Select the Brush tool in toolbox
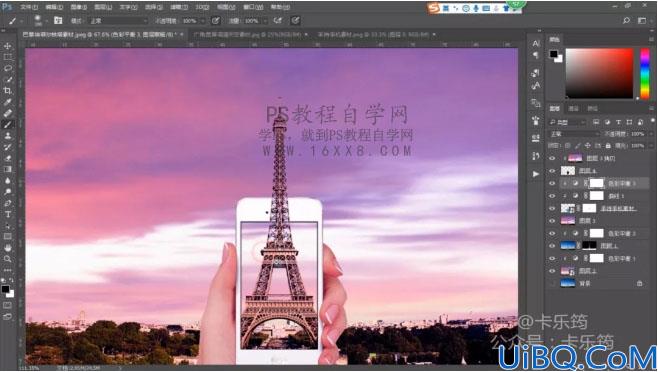Viewport: 658px width, 372px height. (x=8, y=124)
